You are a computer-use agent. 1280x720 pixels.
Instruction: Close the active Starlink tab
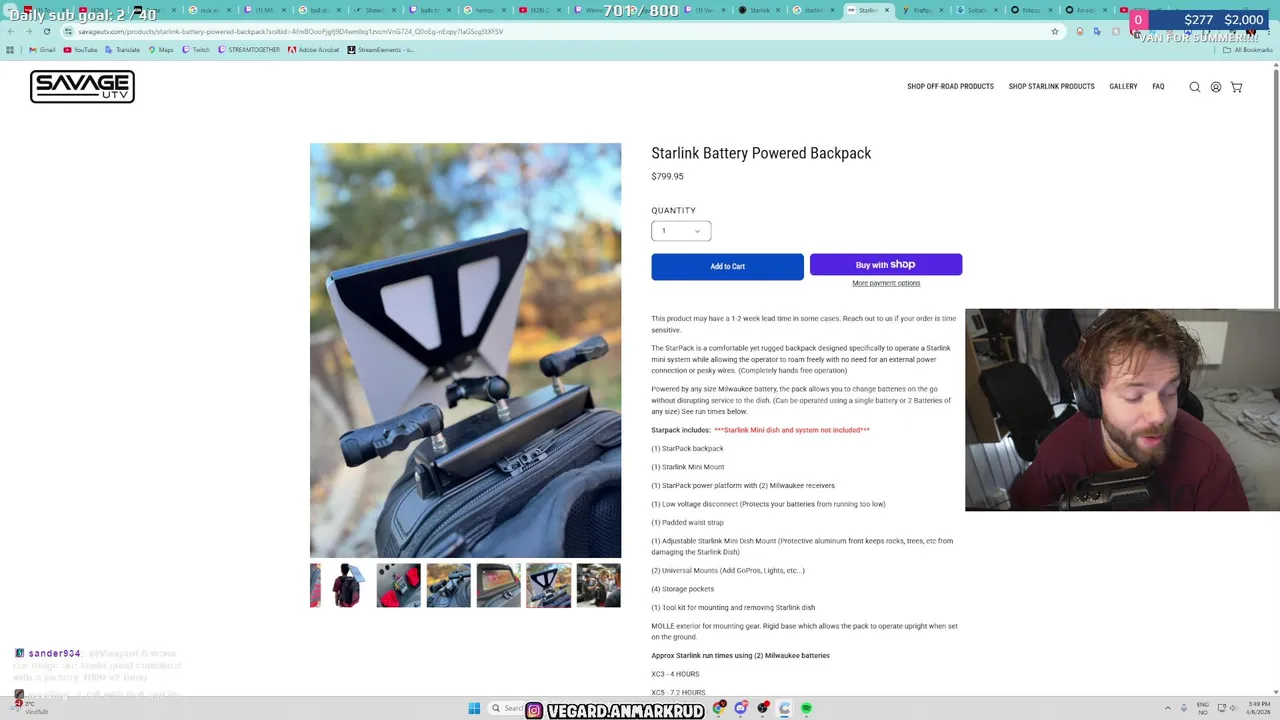coord(886,10)
